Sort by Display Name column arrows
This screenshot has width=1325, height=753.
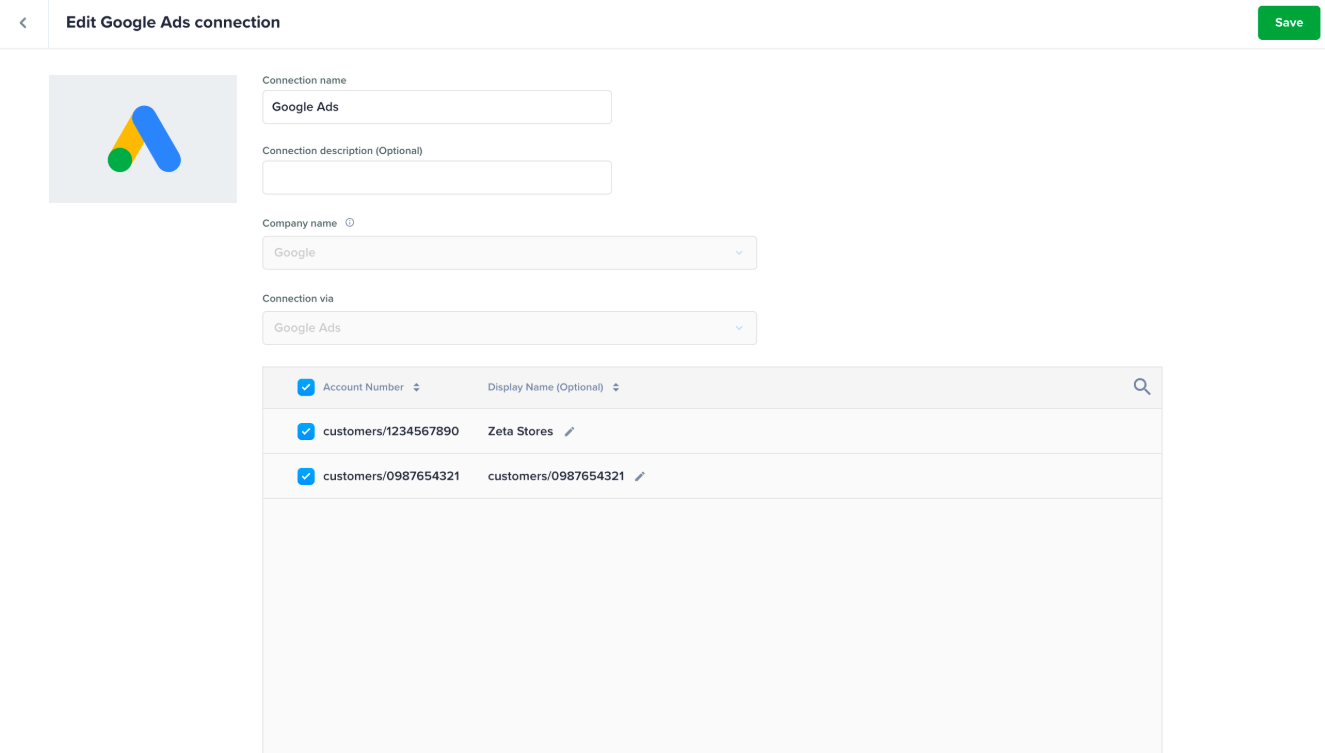(616, 388)
